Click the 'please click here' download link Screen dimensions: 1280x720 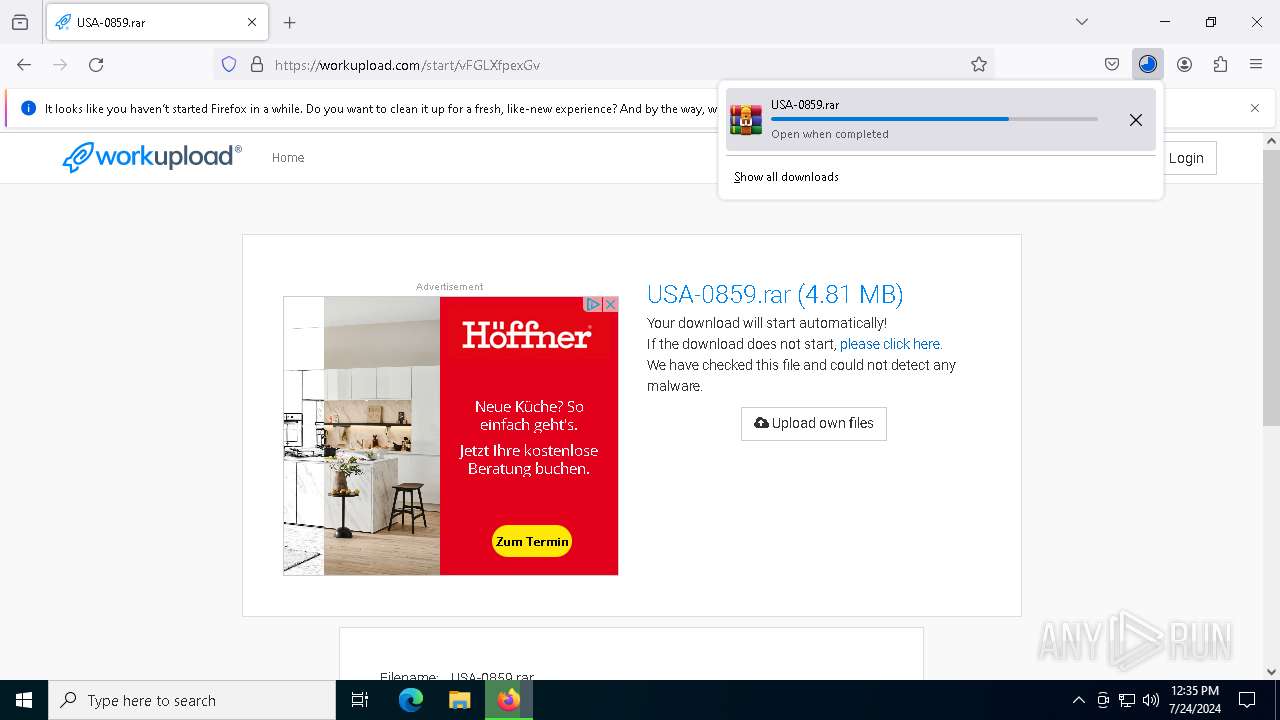pos(890,344)
